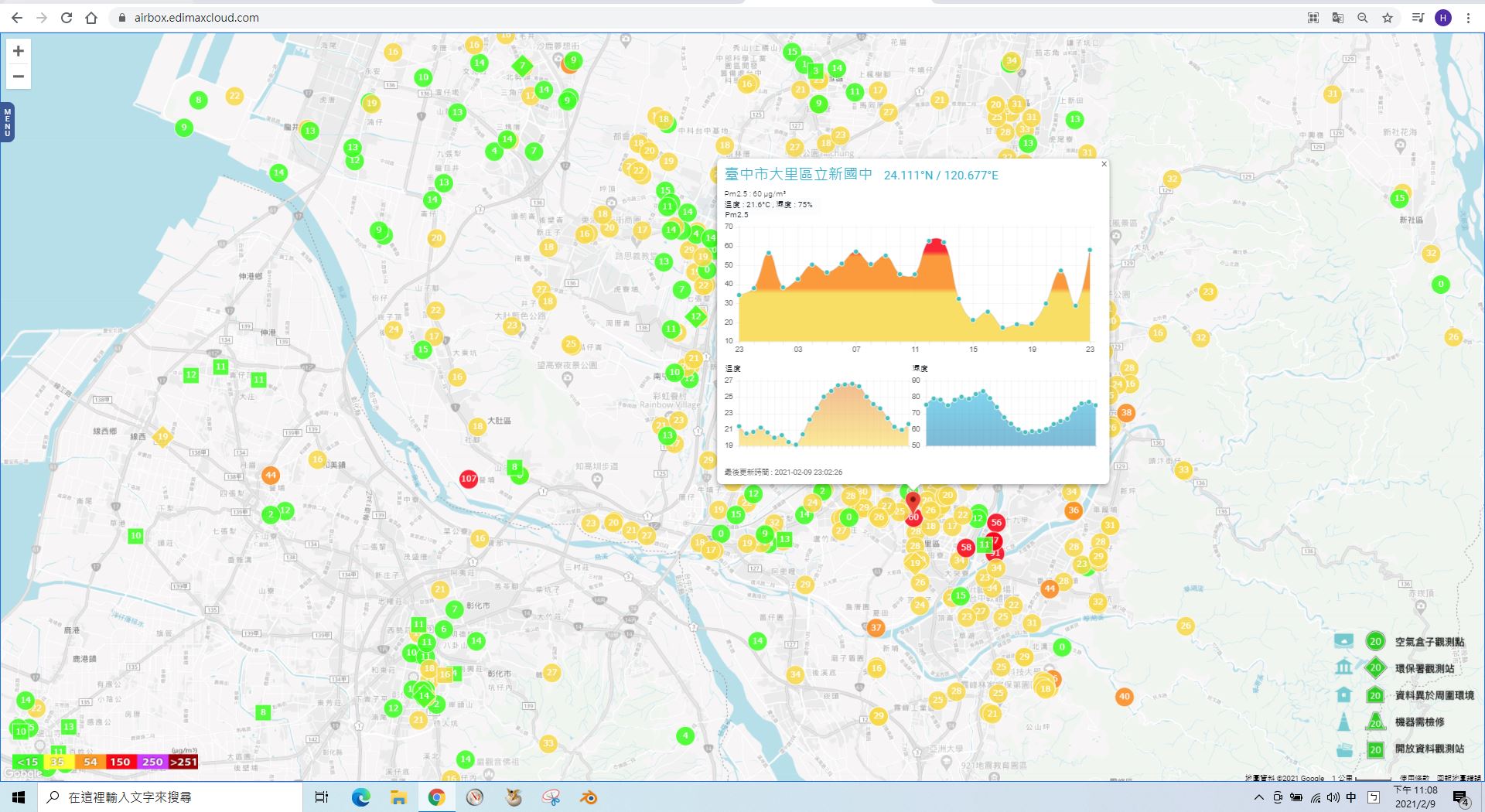Image resolution: width=1485 pixels, height=812 pixels.
Task: Click the orange 54 legend swatch
Action: pos(90,762)
